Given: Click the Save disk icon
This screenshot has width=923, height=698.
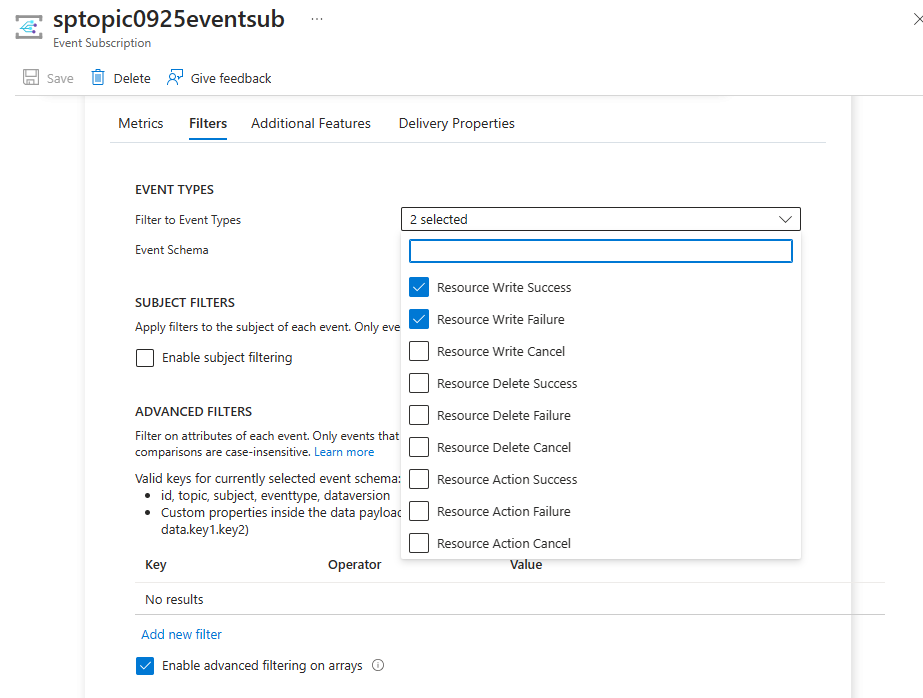Looking at the screenshot, I should pyautogui.click(x=31, y=78).
